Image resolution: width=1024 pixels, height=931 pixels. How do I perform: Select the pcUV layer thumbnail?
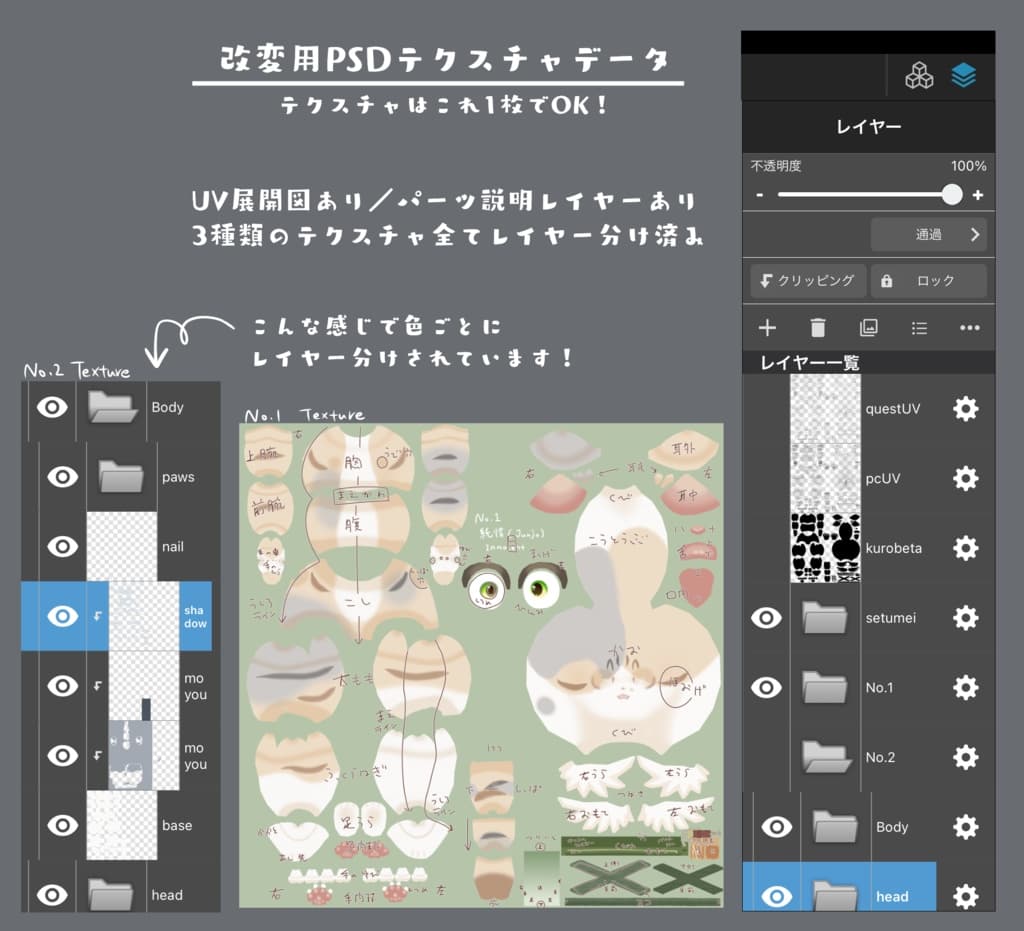[825, 478]
